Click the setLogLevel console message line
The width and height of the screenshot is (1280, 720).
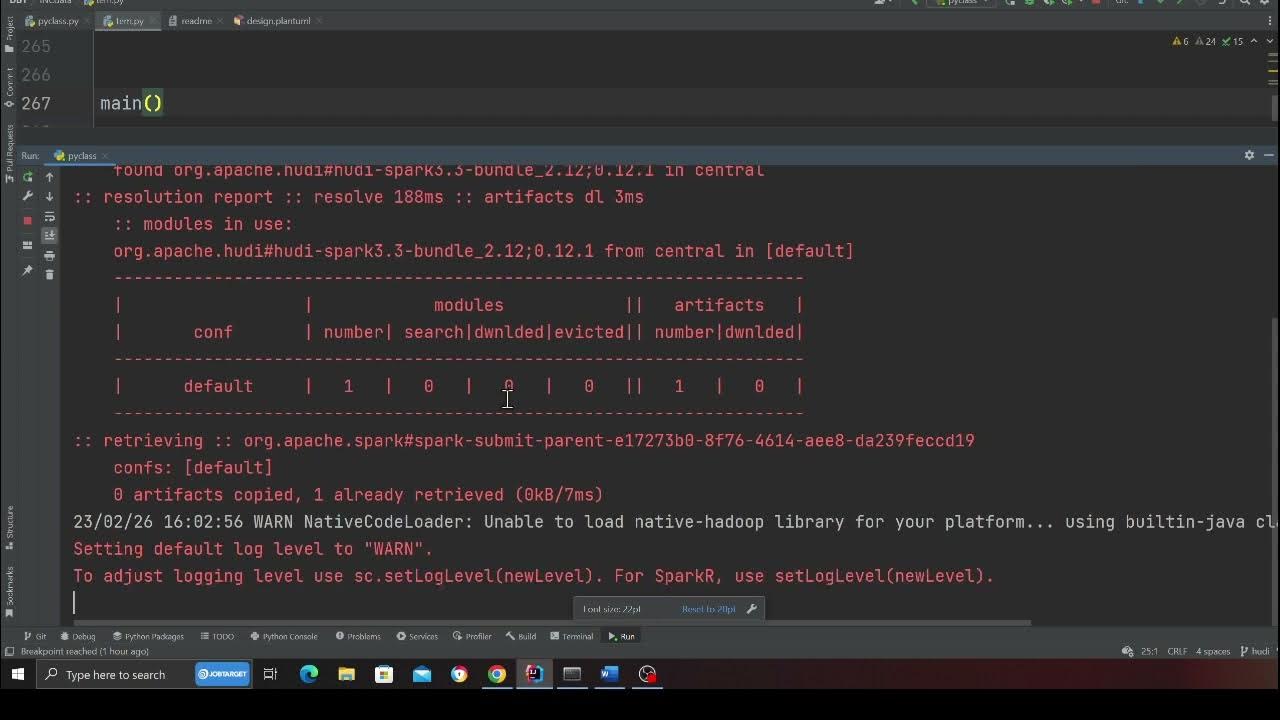point(534,576)
